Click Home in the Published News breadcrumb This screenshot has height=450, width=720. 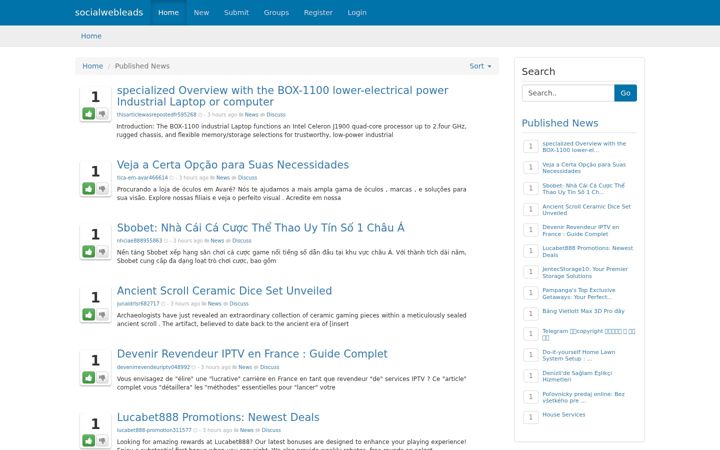[93, 66]
